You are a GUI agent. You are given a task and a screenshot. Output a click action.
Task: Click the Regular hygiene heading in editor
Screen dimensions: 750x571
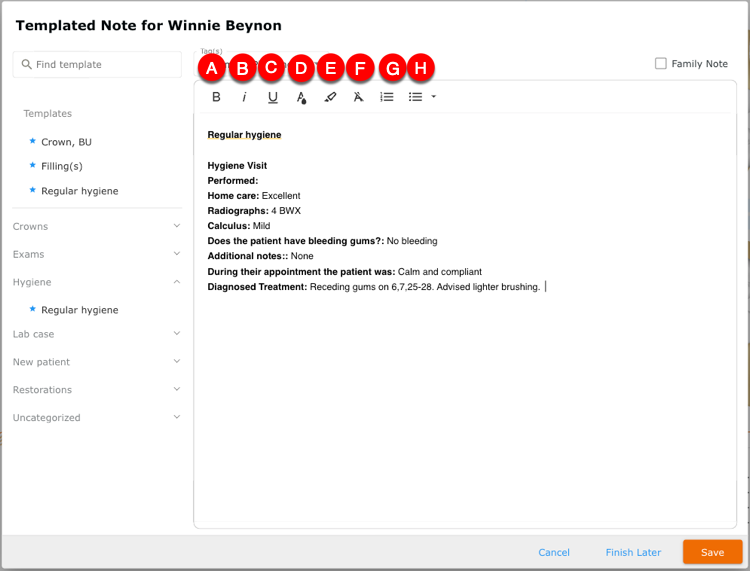pos(244,135)
